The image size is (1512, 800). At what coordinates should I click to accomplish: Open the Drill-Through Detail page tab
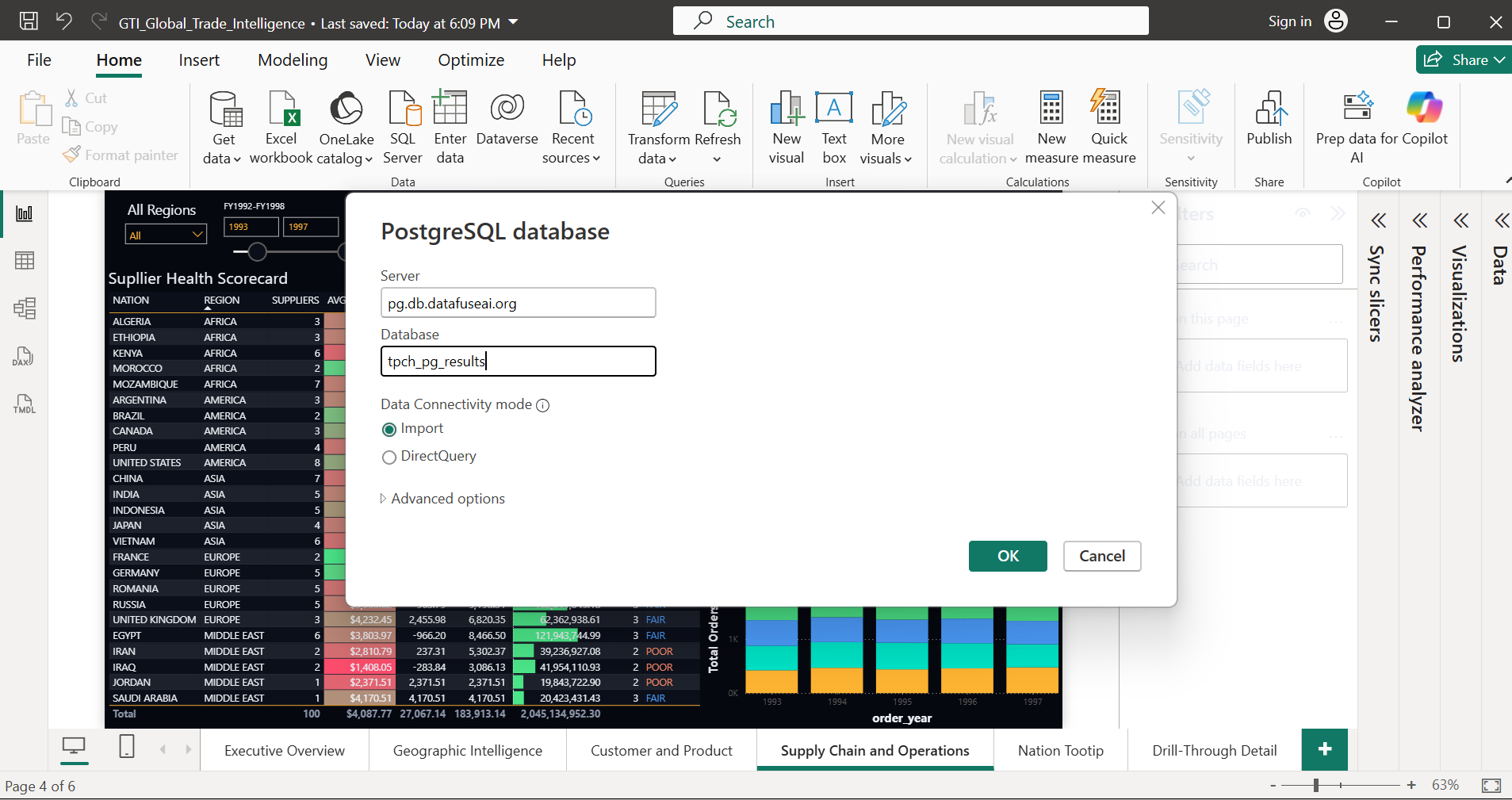(1215, 750)
